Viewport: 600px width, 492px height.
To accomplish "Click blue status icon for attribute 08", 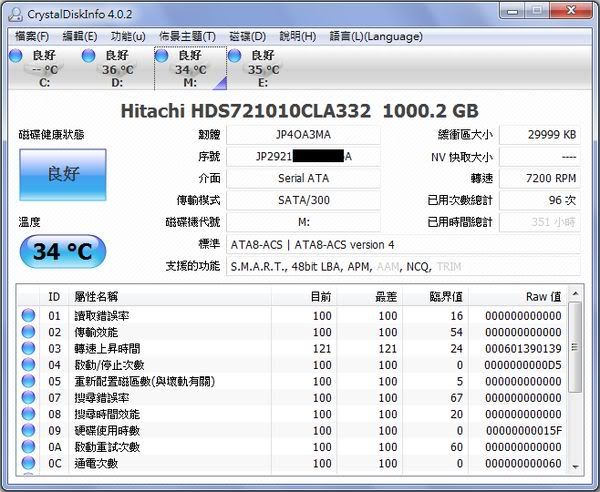I will tap(28, 414).
